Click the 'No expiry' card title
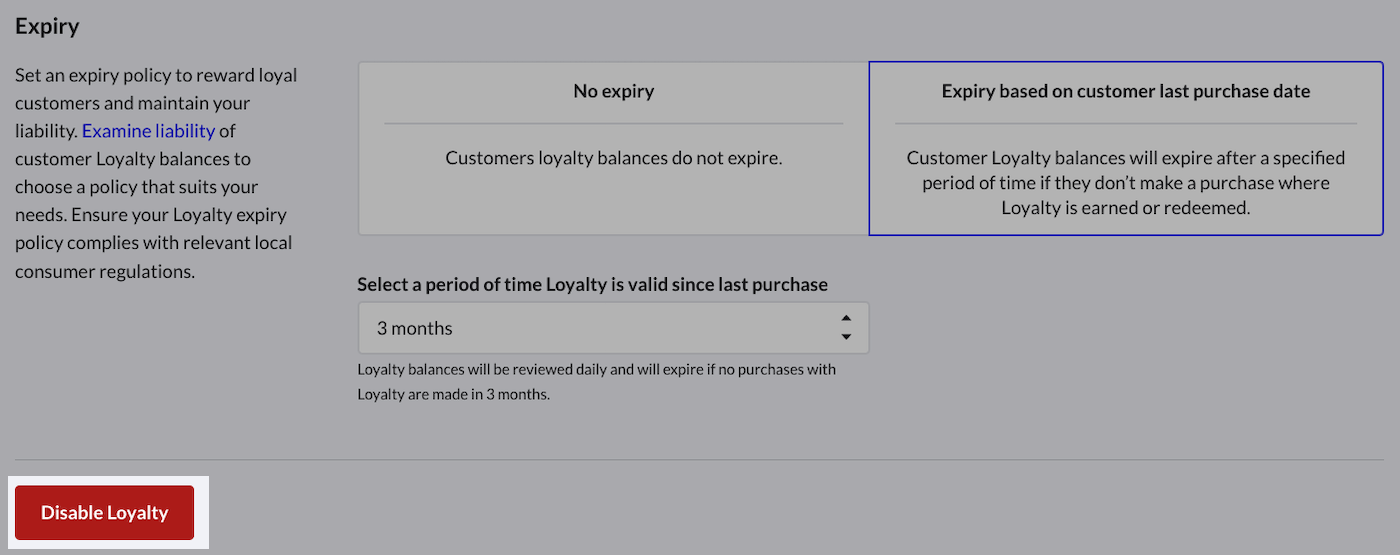The image size is (1400, 555). [613, 91]
